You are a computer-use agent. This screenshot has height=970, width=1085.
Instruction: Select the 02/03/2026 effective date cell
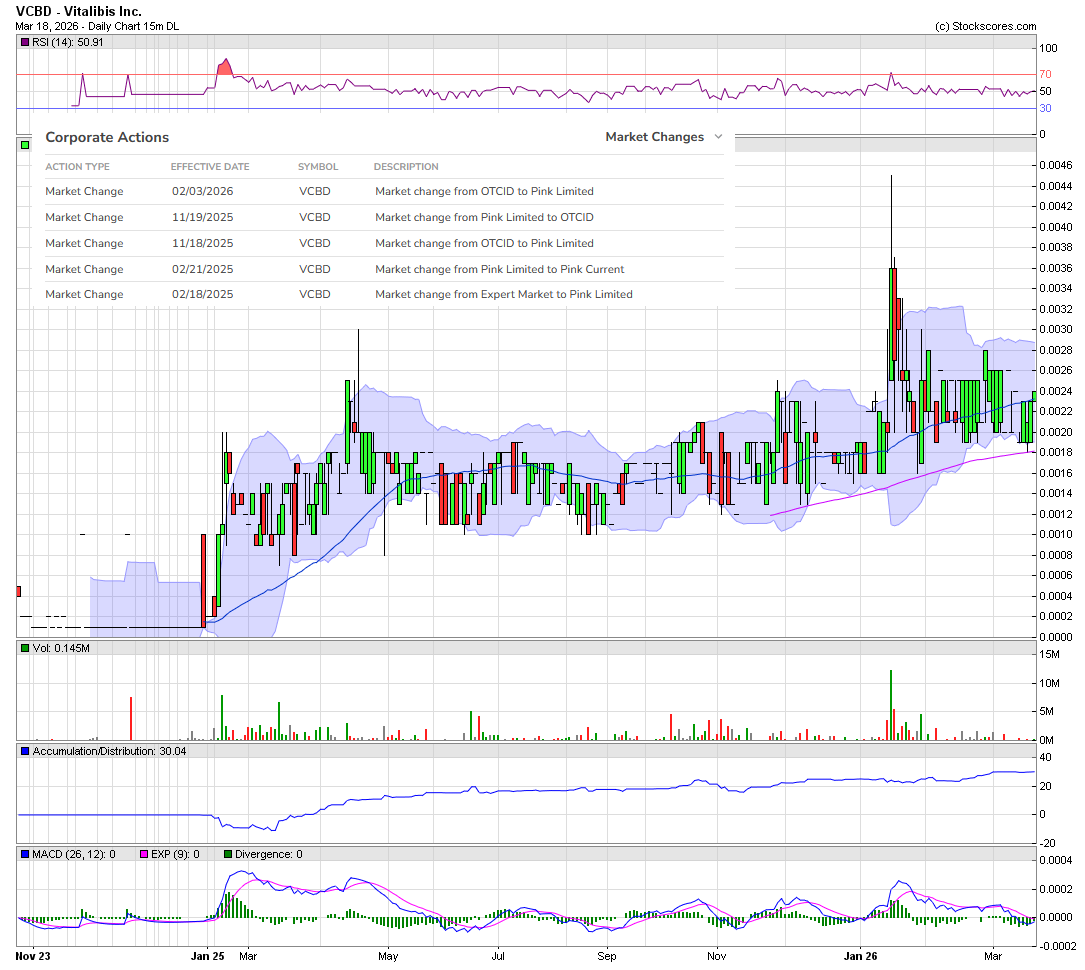pyautogui.click(x=203, y=192)
